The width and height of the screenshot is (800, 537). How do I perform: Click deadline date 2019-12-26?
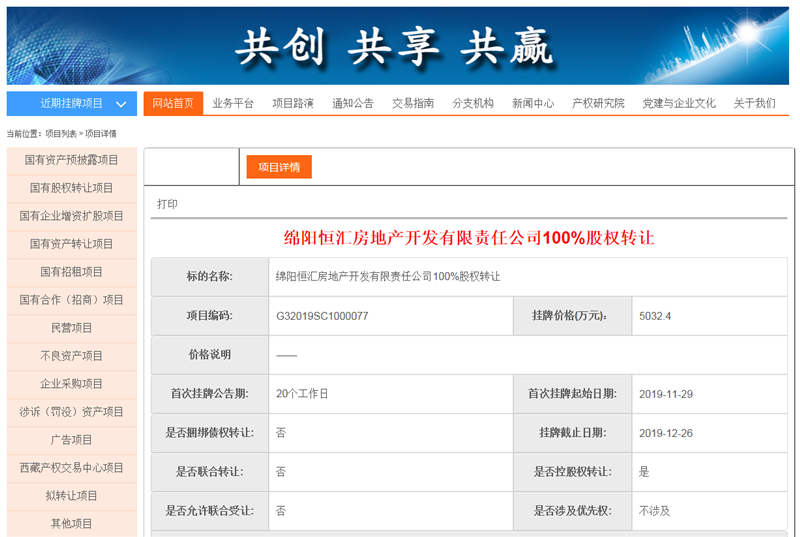[x=666, y=433]
